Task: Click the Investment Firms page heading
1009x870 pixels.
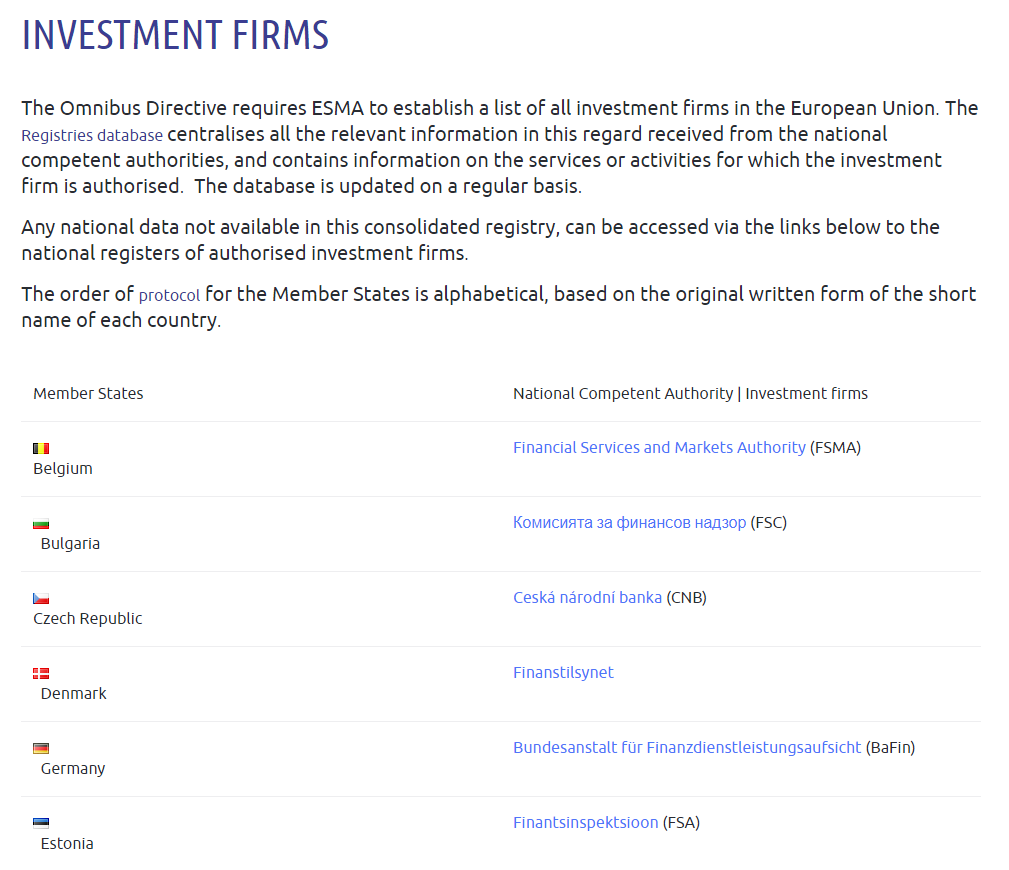Action: point(175,35)
